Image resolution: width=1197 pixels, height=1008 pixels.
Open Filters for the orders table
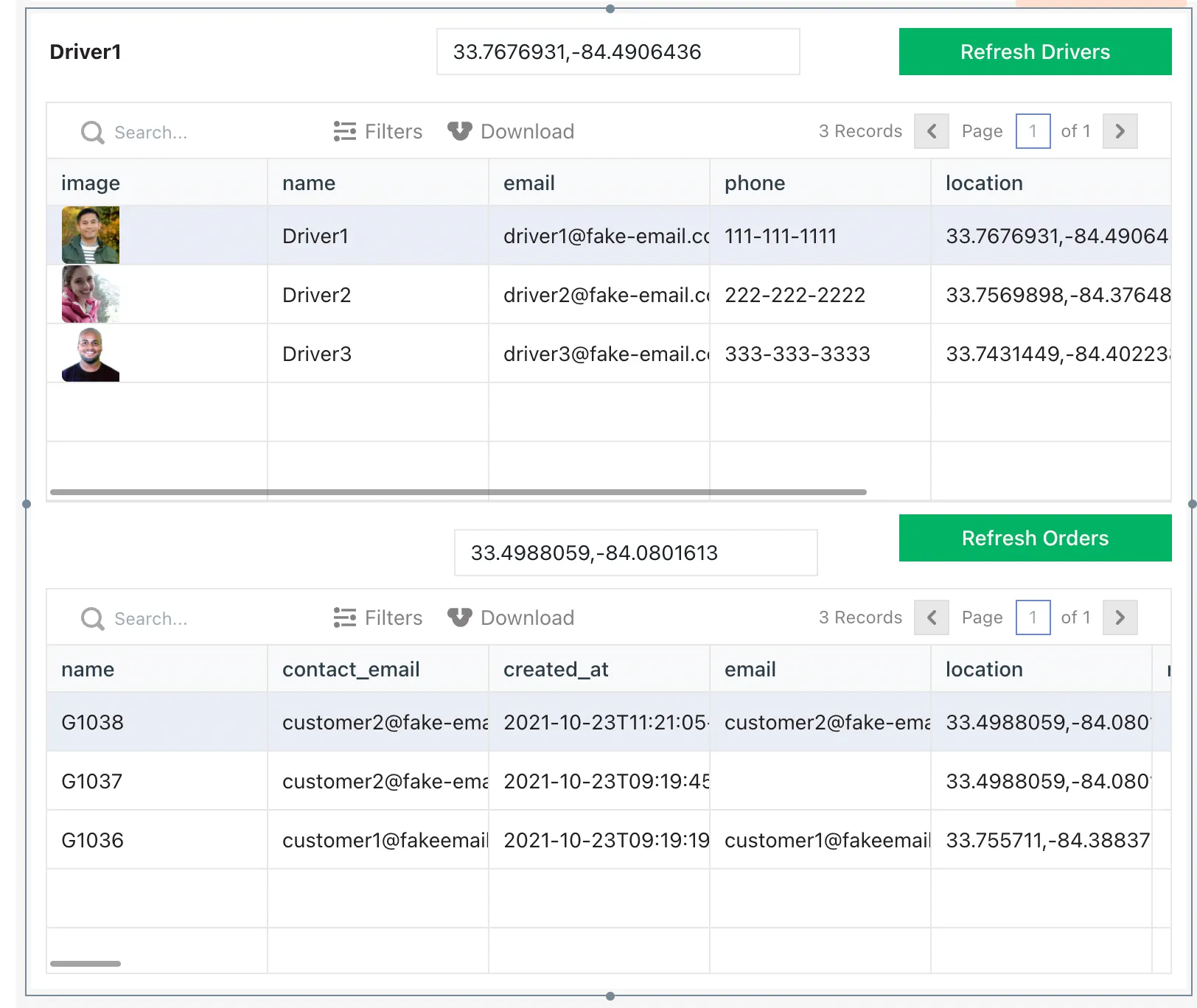tap(377, 617)
